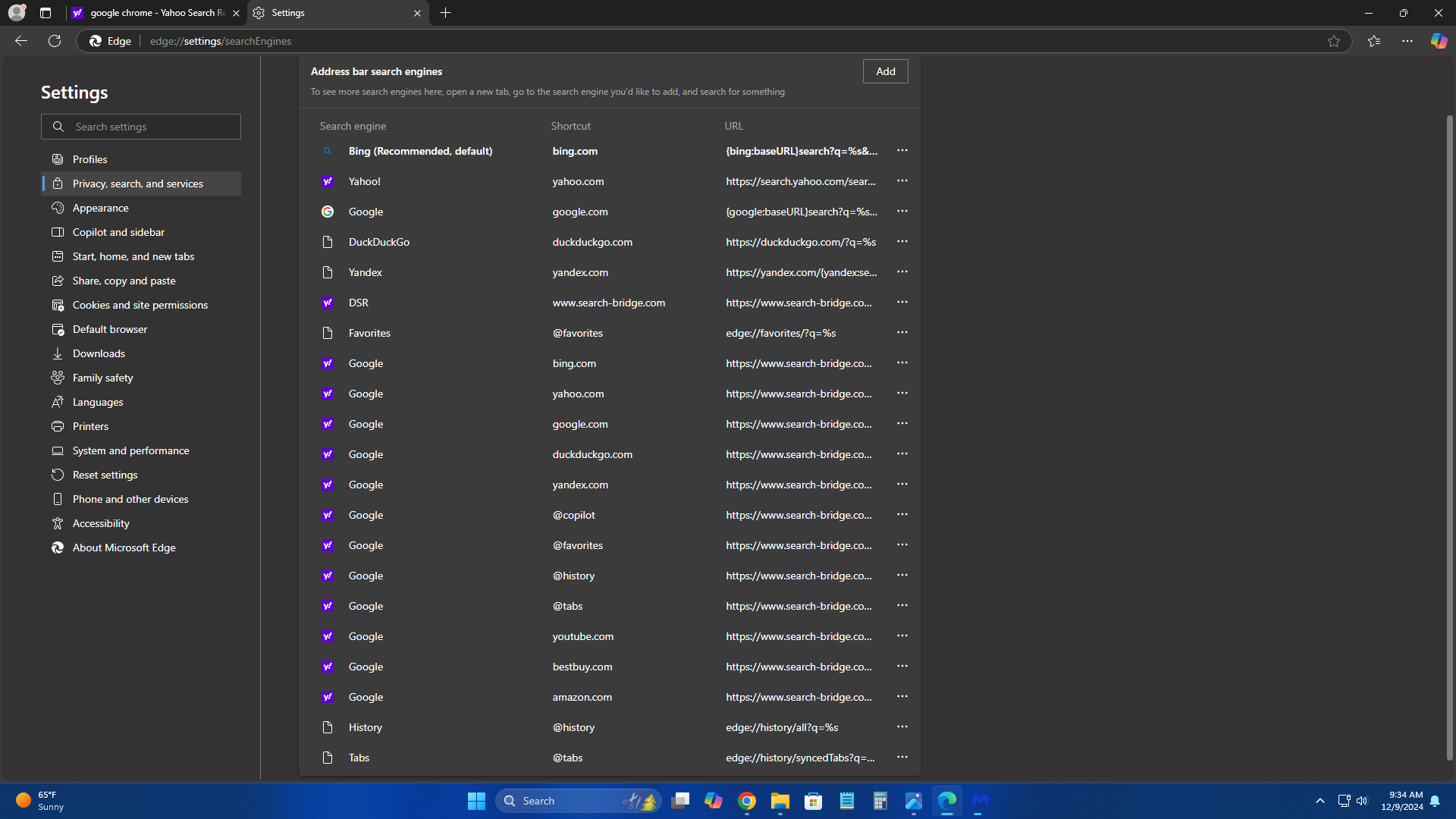Open the Favorites toolbar icon
Image resolution: width=1456 pixels, height=819 pixels.
pyautogui.click(x=1374, y=41)
